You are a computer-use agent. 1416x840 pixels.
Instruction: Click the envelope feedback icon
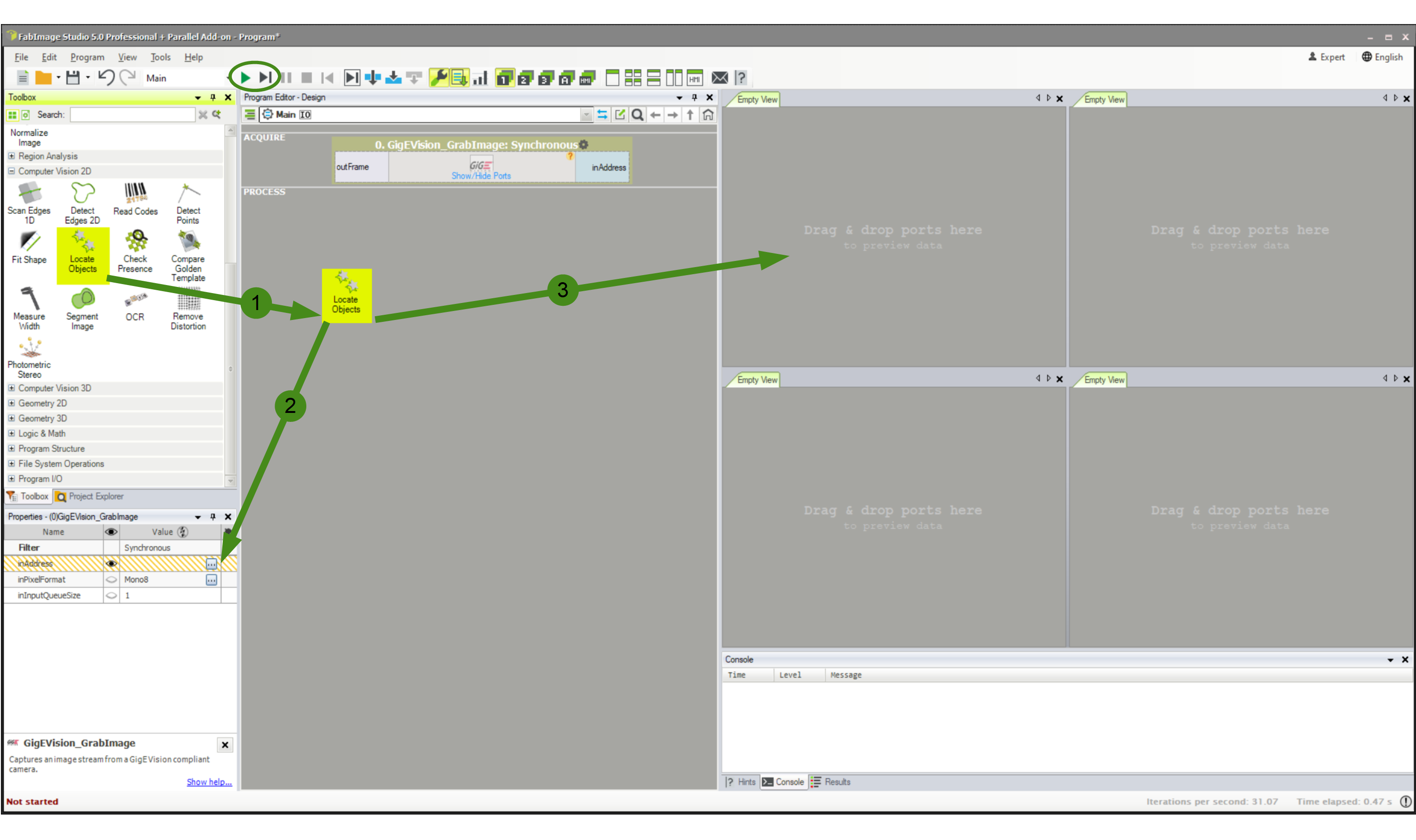click(x=719, y=77)
